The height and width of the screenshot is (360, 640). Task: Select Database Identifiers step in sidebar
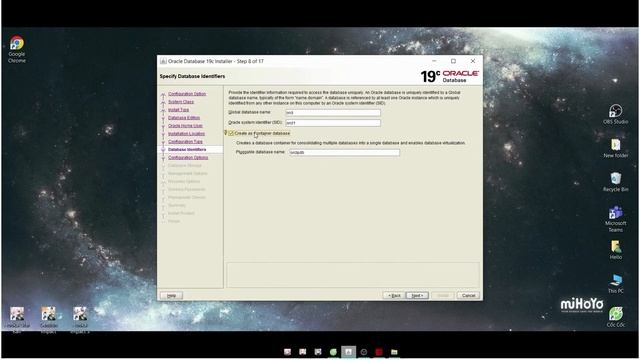click(187, 149)
